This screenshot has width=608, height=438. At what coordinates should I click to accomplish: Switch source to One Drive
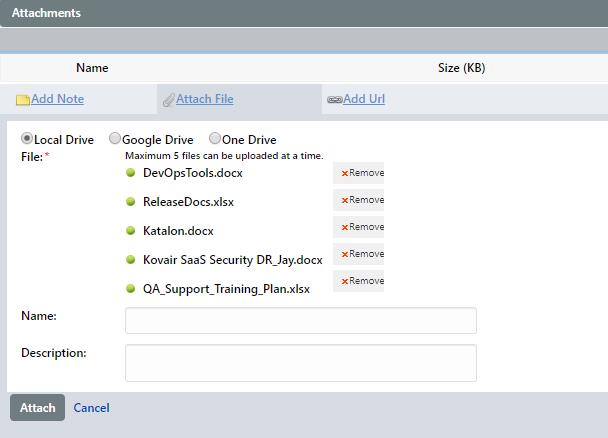coord(215,139)
